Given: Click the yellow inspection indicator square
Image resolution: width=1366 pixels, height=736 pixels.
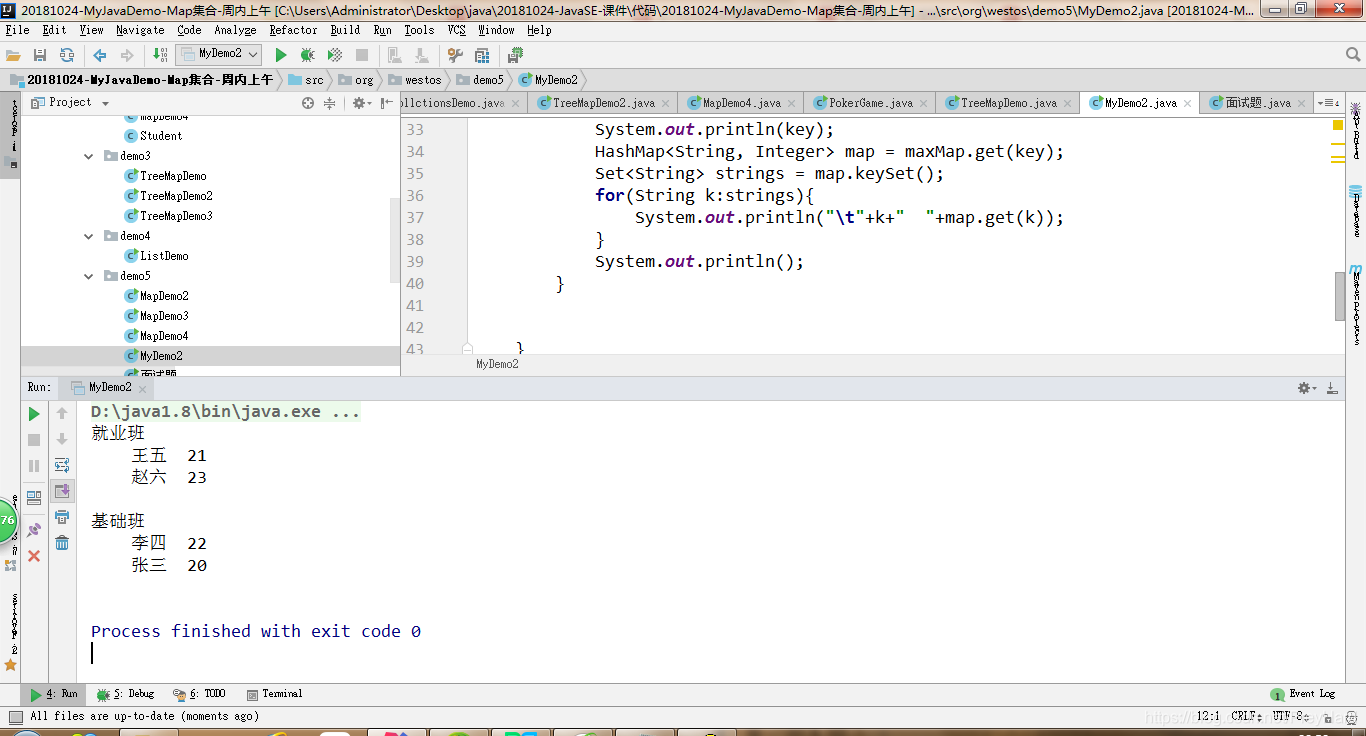Looking at the screenshot, I should pos(1337,125).
